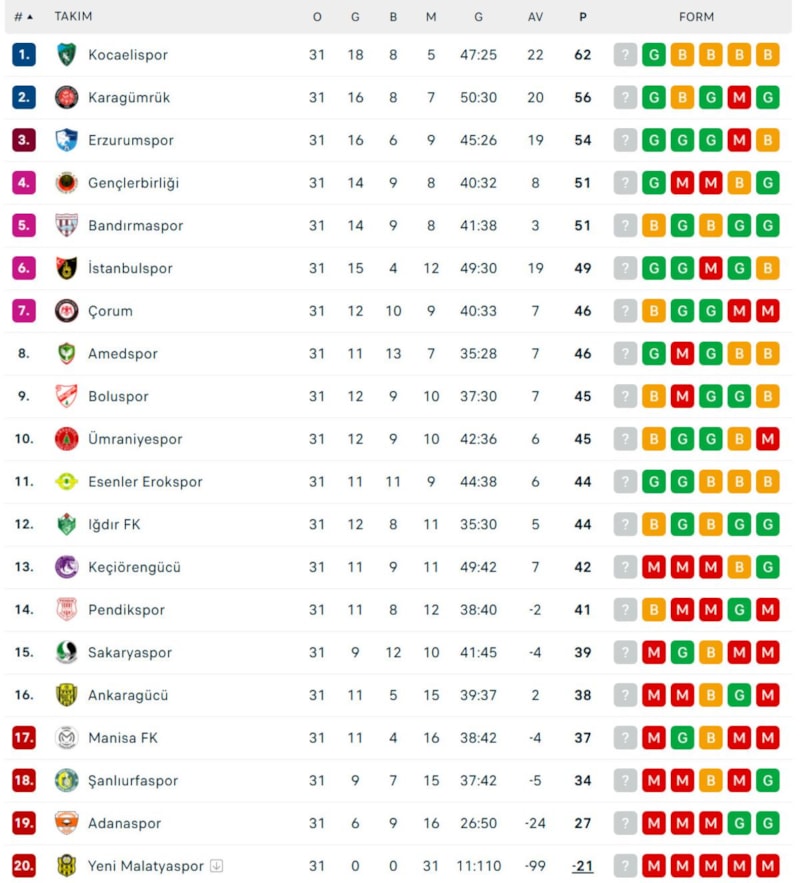Click the position 1 rank badge
Screen dimensions: 800x883
24,55
